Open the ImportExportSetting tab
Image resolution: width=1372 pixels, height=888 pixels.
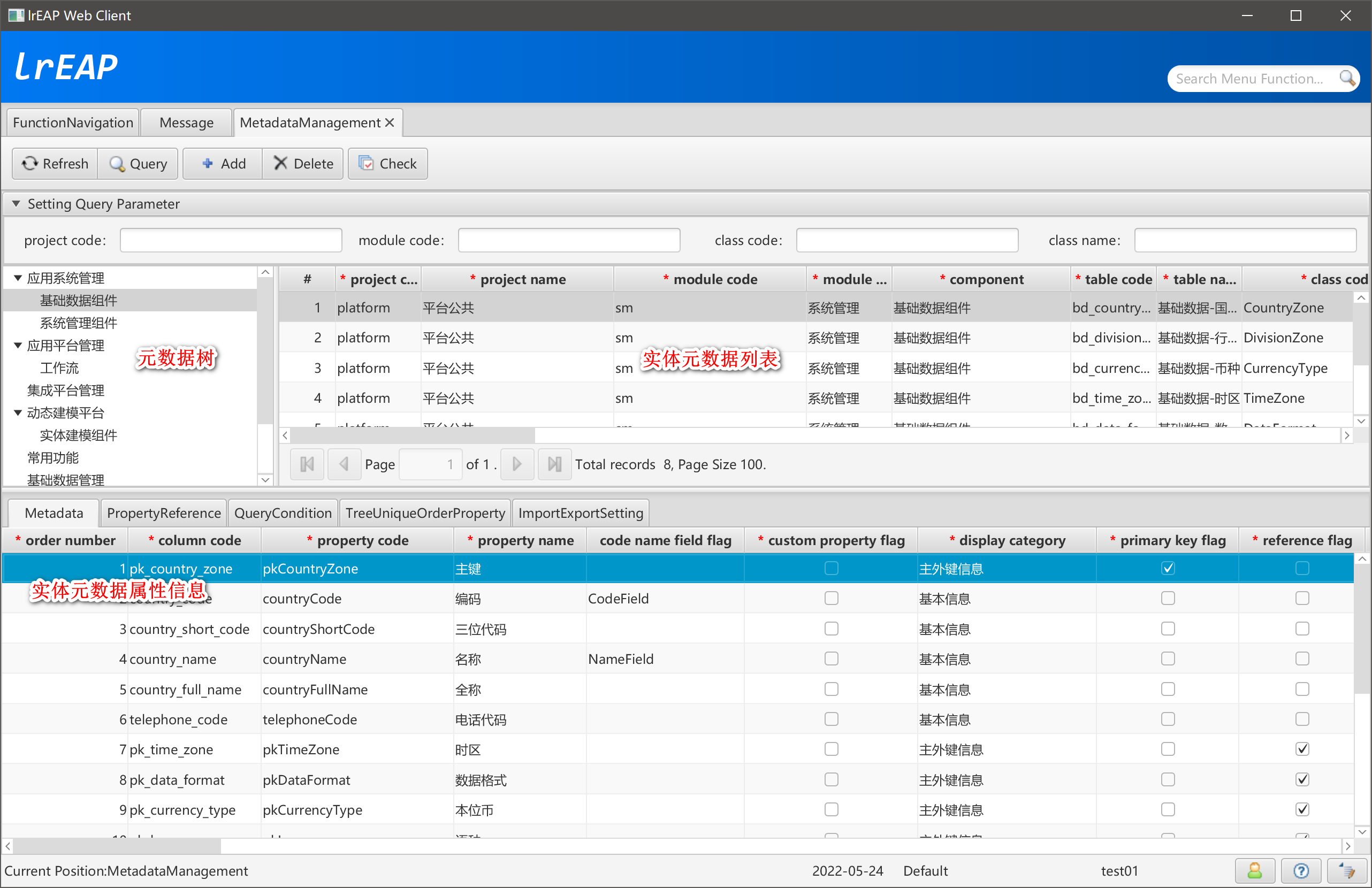581,513
